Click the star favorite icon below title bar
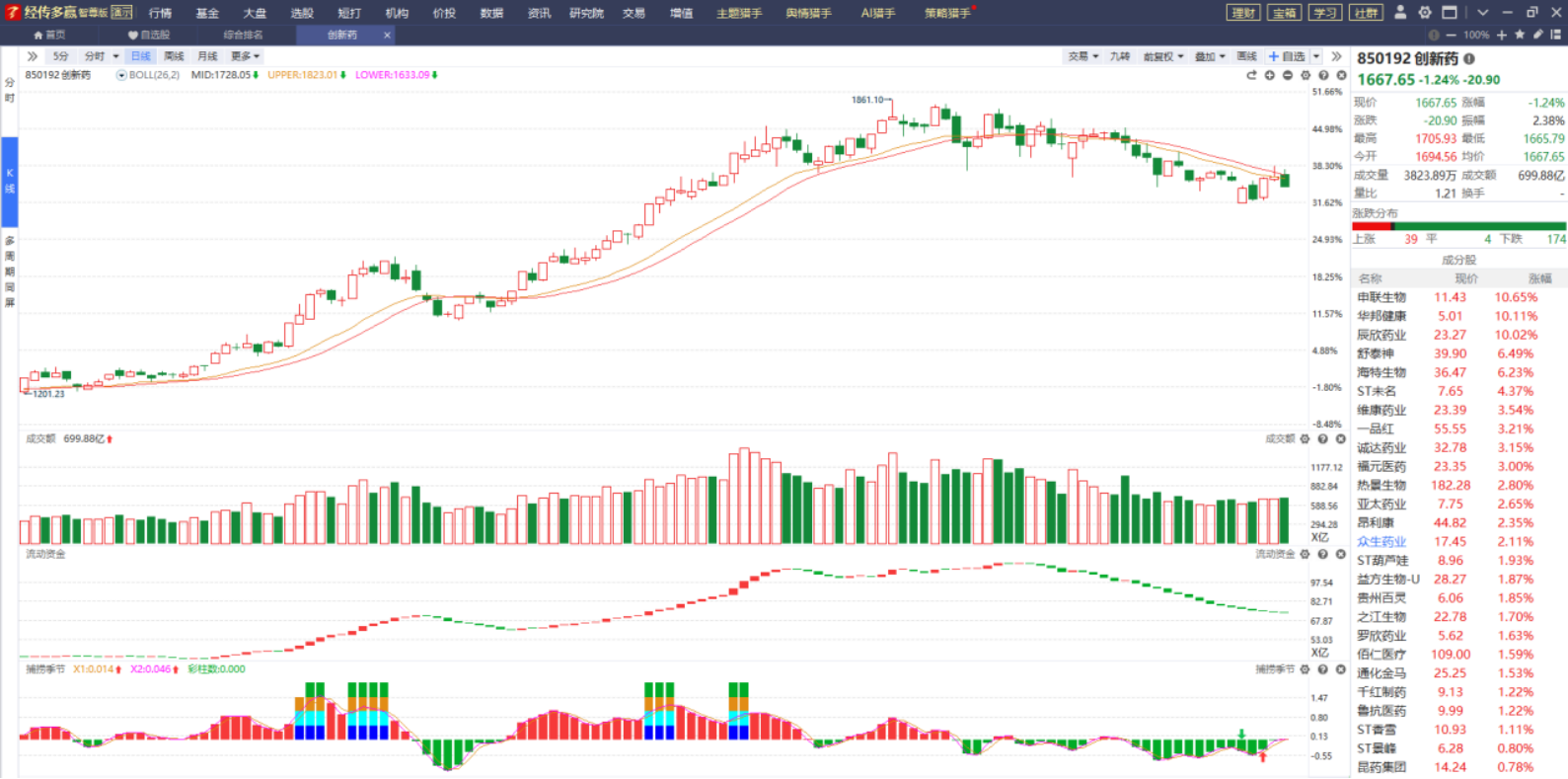The image size is (1568, 779). (x=1520, y=35)
